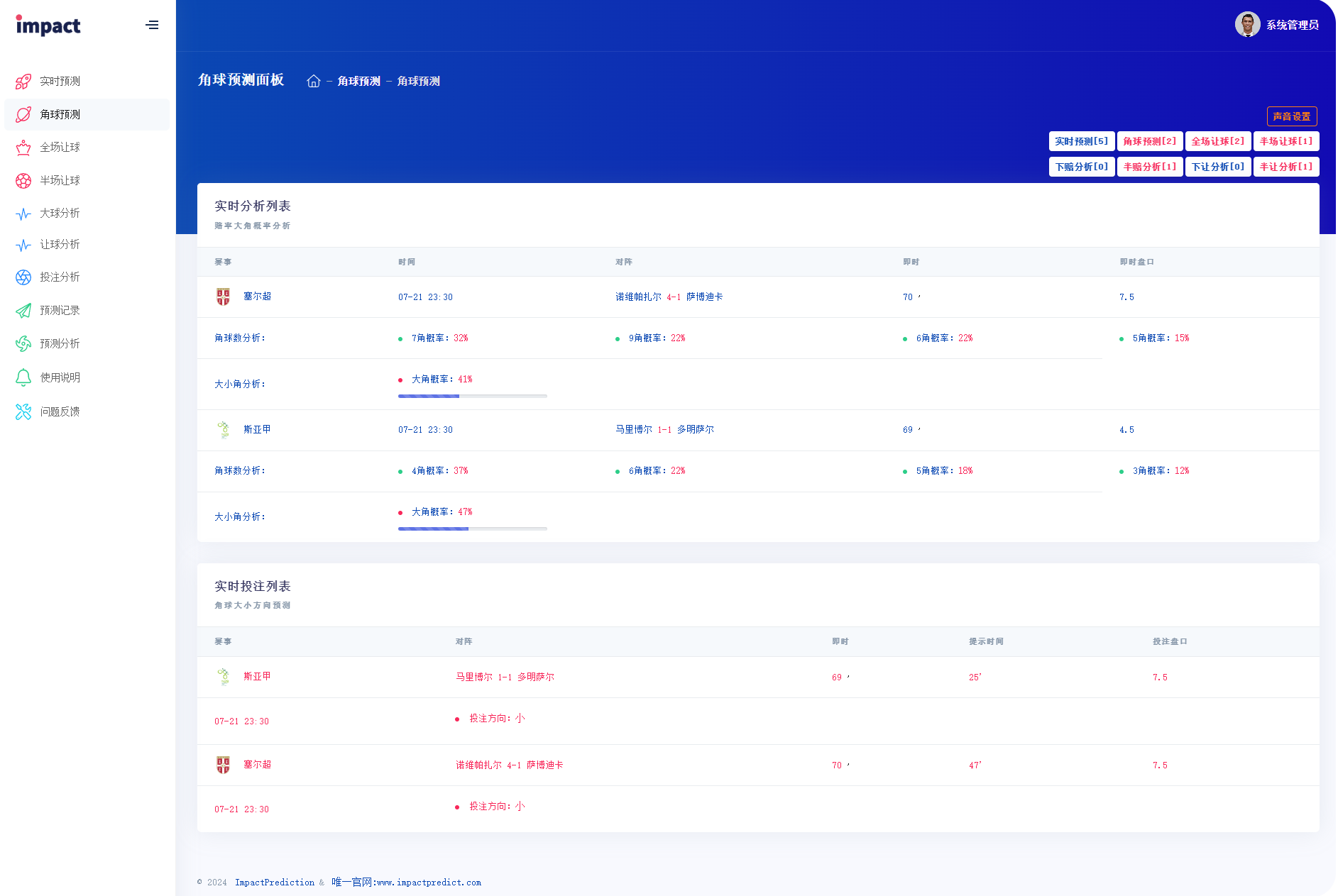The height and width of the screenshot is (896, 1338).
Task: Open the 系统管理员 user avatar menu
Action: (1247, 25)
